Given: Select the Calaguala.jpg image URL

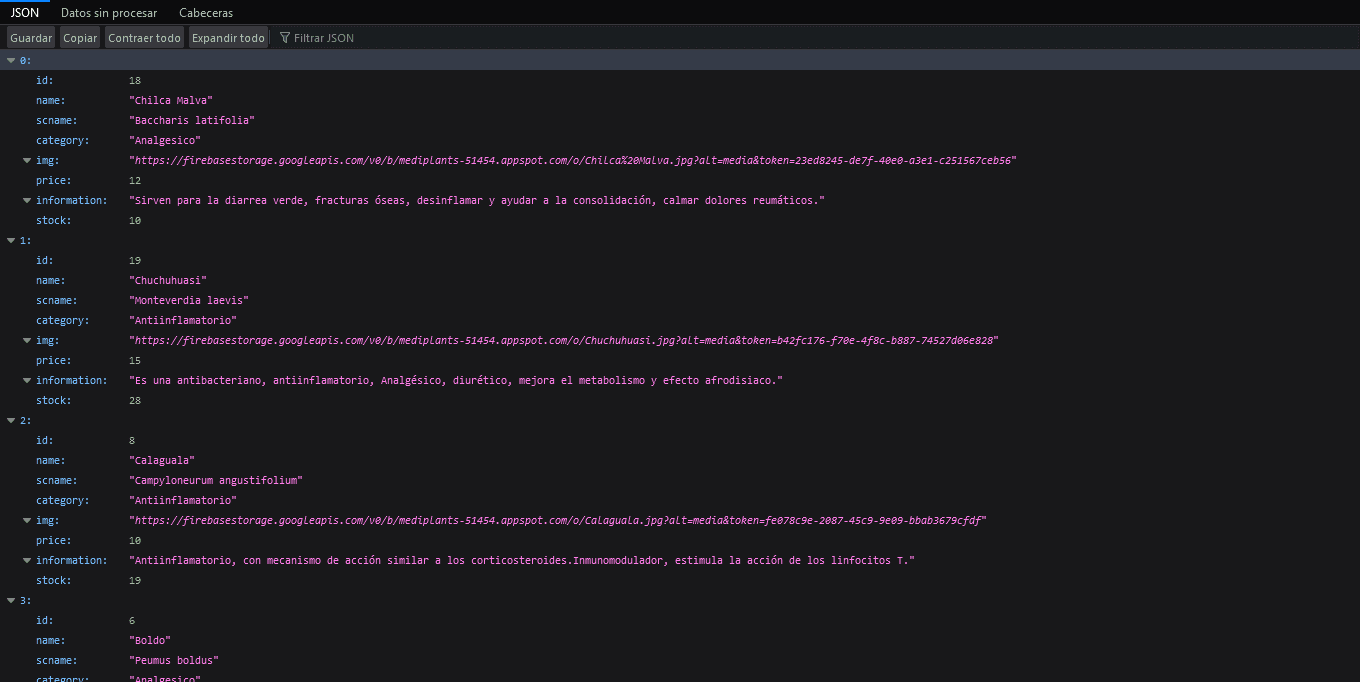Looking at the screenshot, I should click(558, 520).
